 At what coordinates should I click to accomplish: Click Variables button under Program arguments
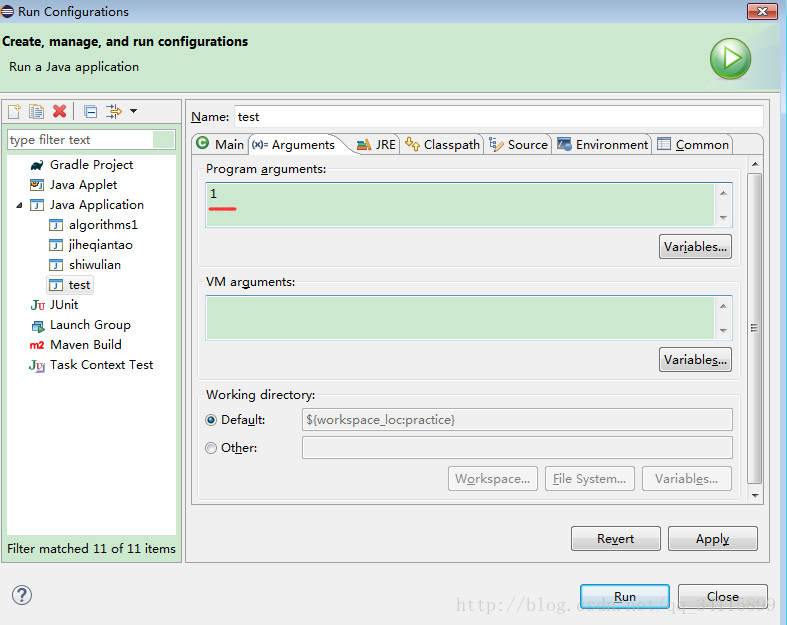[695, 246]
